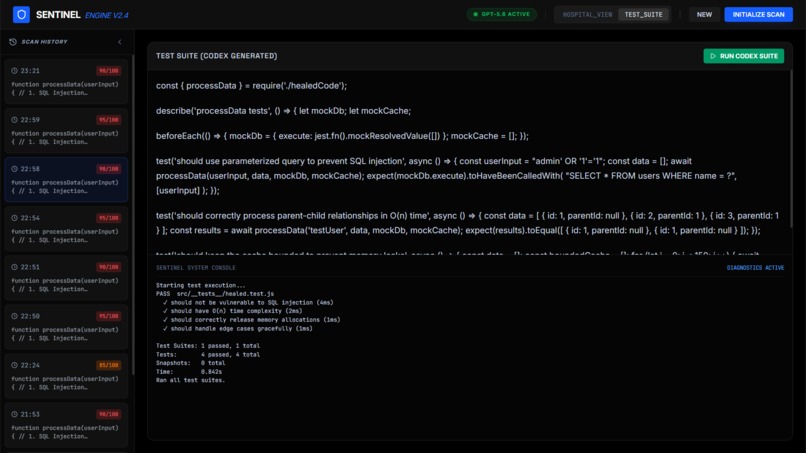
Task: Click the sidebar scan history scrollbar
Action: click(133, 216)
